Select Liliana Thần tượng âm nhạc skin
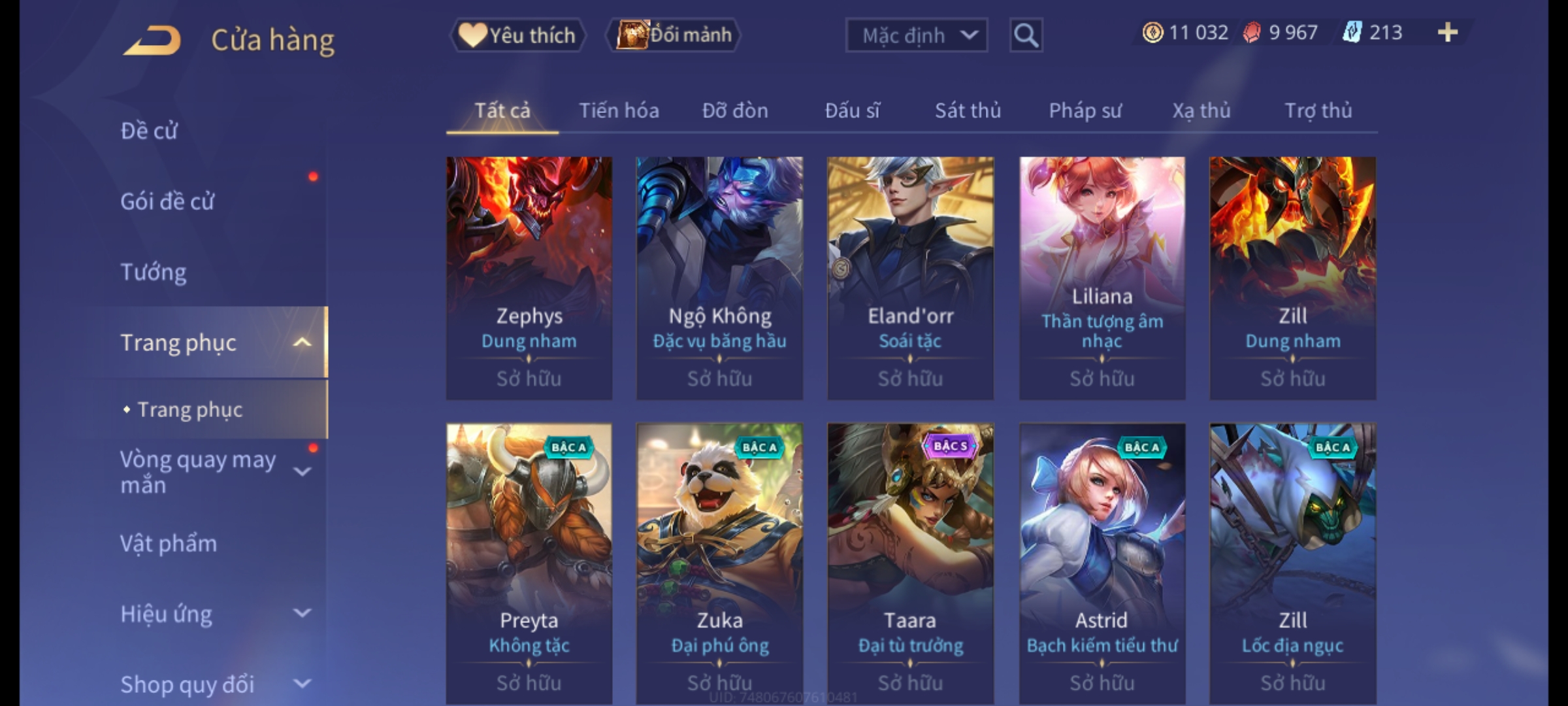 click(1102, 278)
